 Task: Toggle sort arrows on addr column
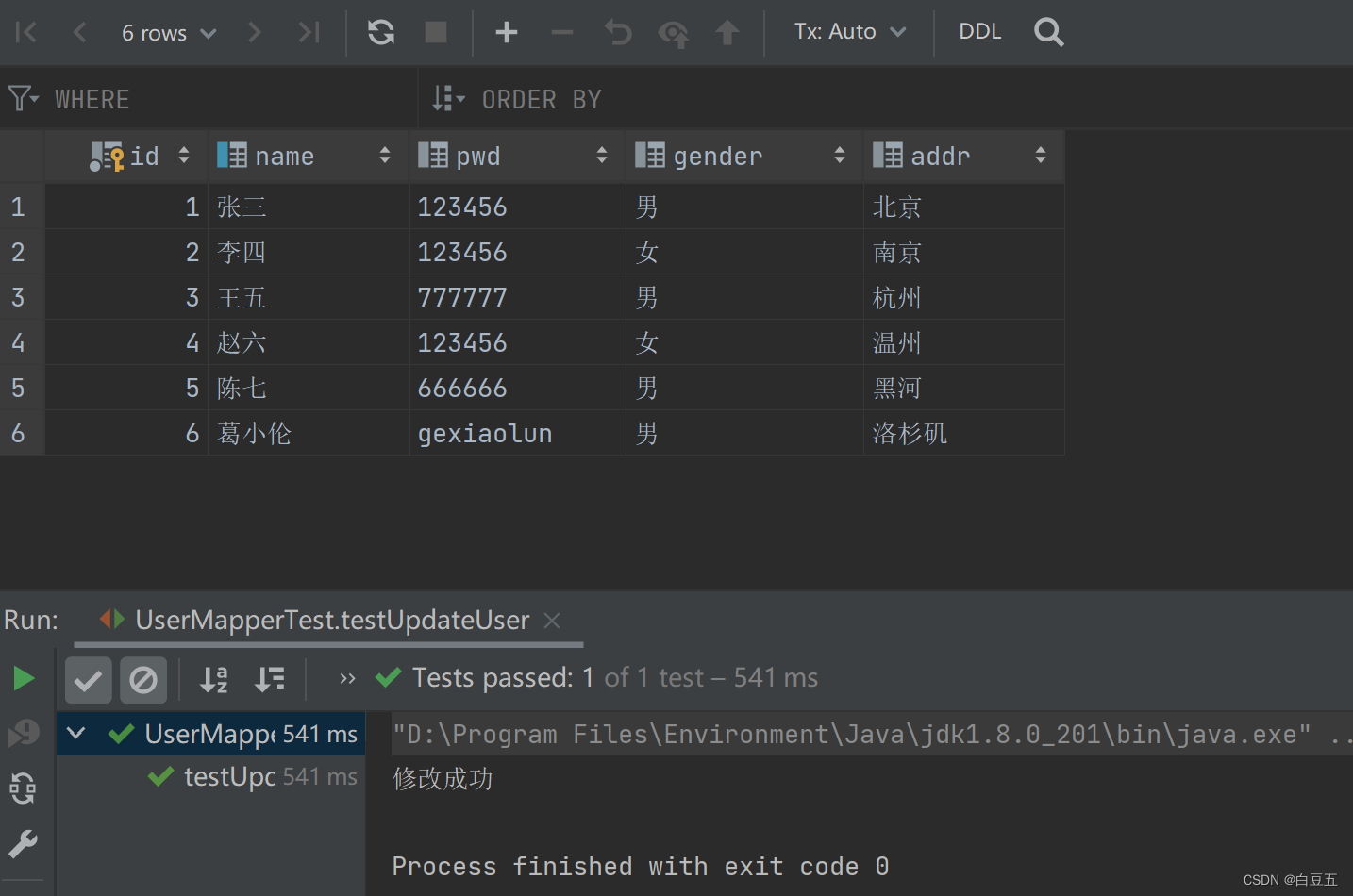click(1041, 156)
